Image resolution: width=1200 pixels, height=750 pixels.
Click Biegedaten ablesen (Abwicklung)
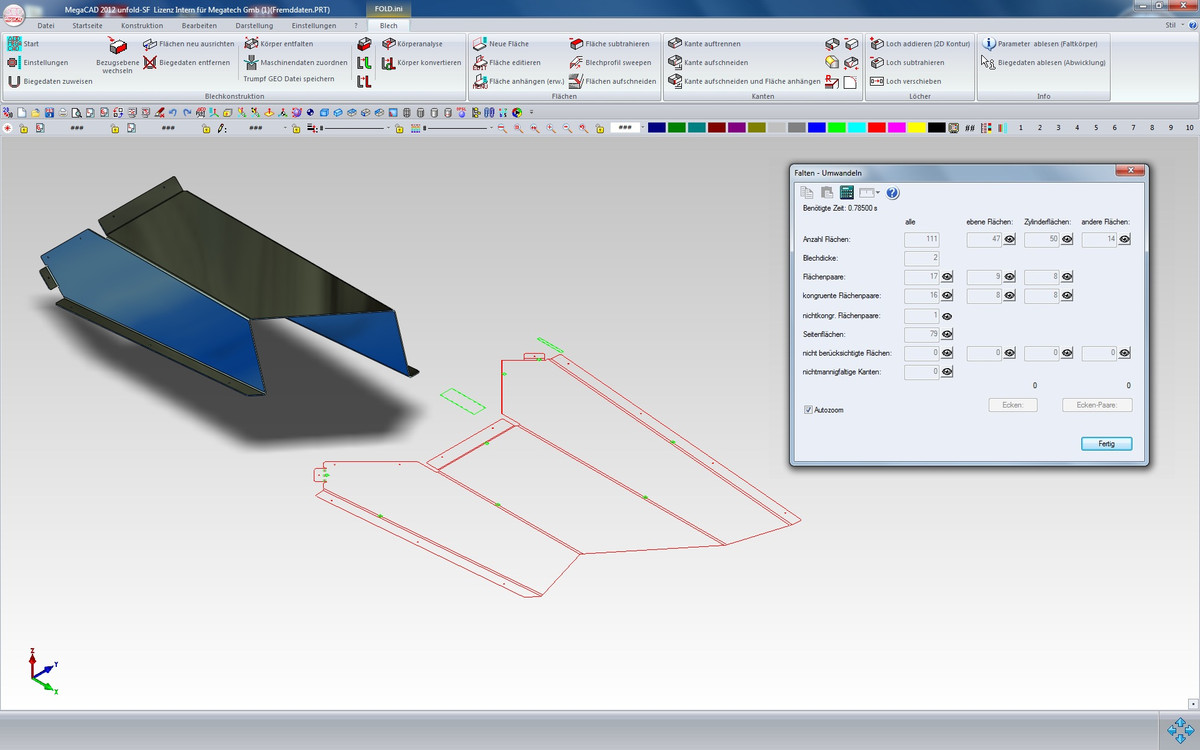1043,62
